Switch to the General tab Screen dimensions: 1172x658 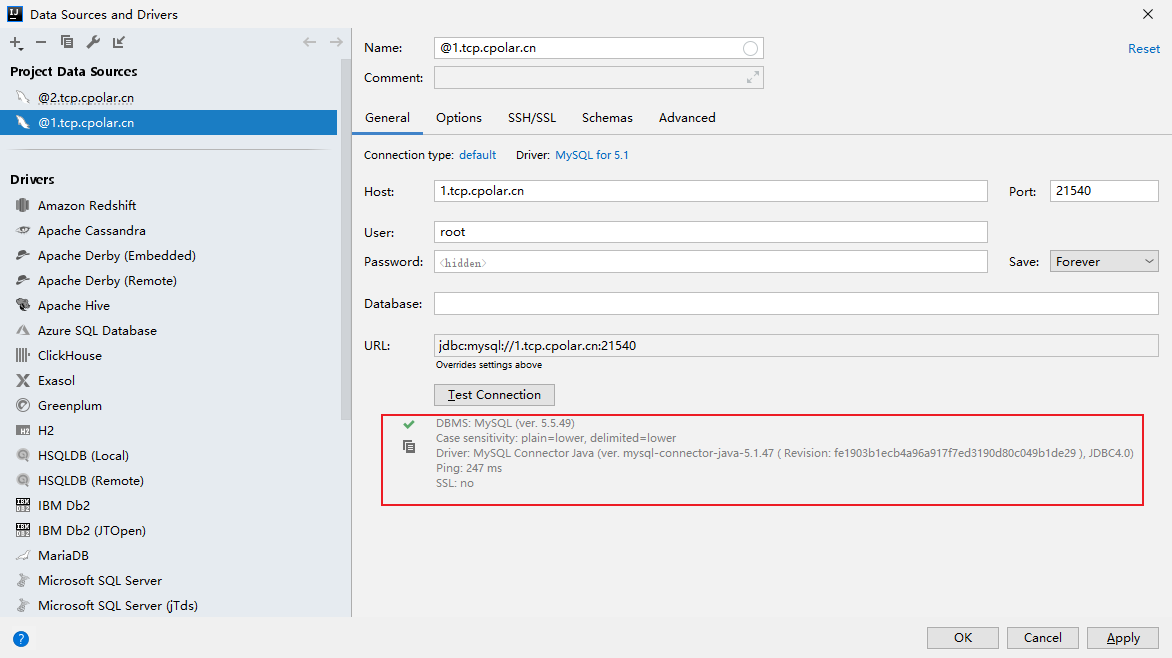[x=387, y=118]
